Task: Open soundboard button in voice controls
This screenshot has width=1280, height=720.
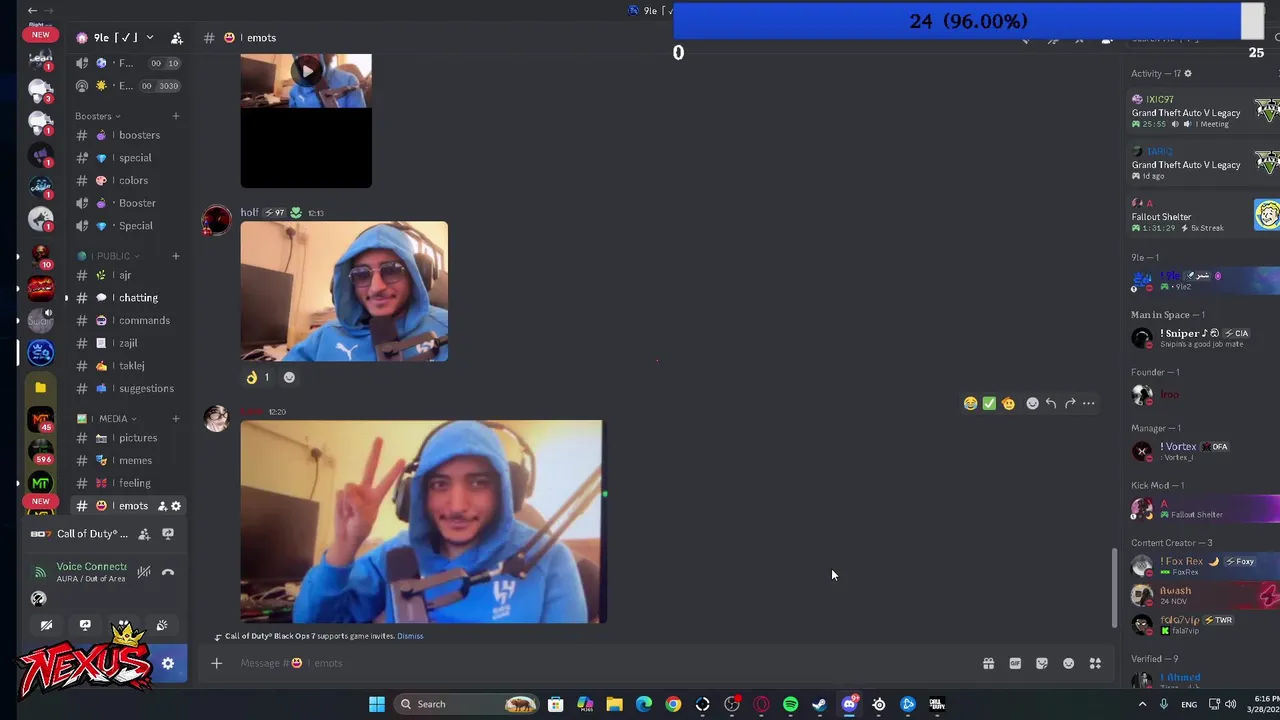Action: (162, 625)
